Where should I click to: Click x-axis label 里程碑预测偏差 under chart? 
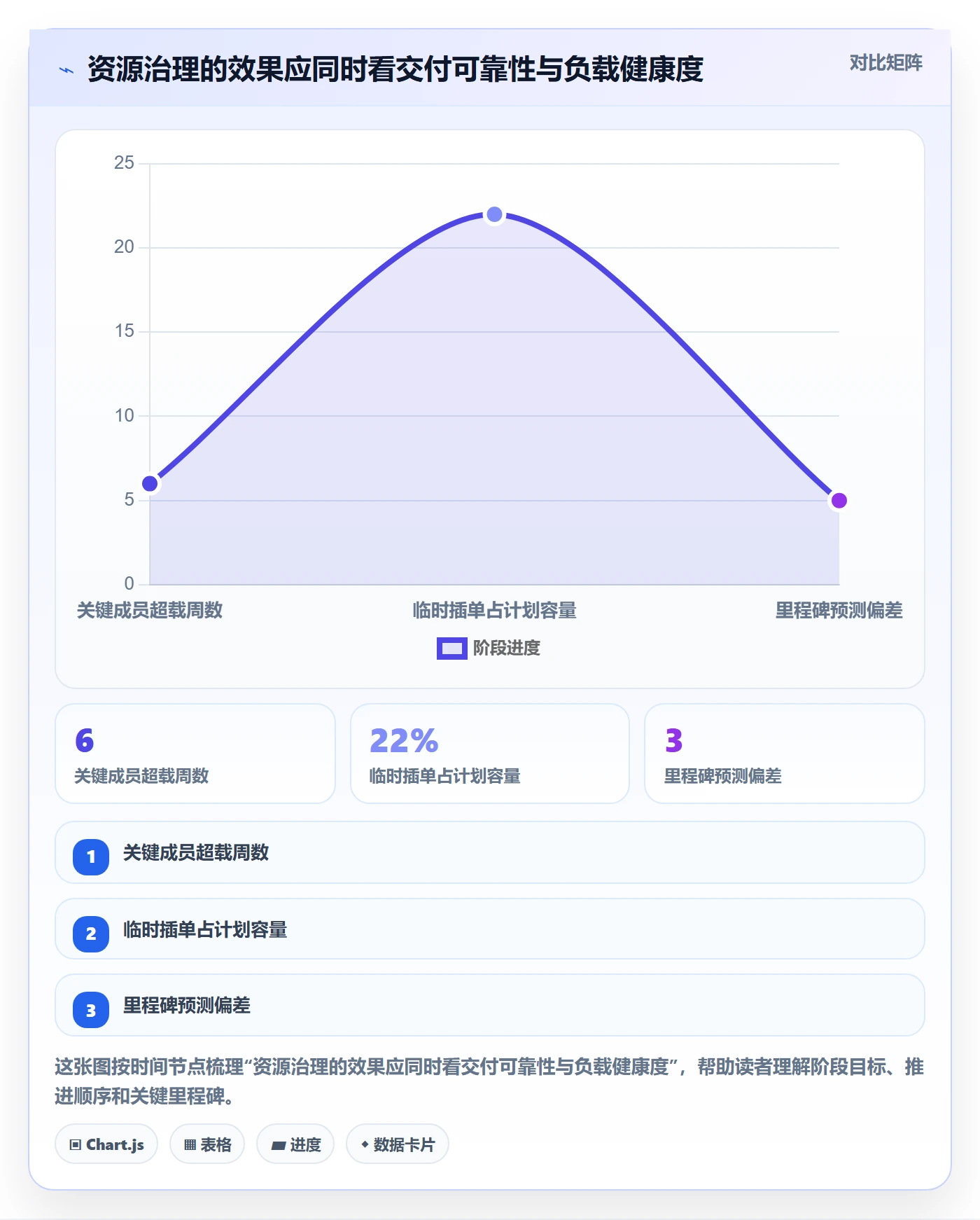pyautogui.click(x=839, y=611)
